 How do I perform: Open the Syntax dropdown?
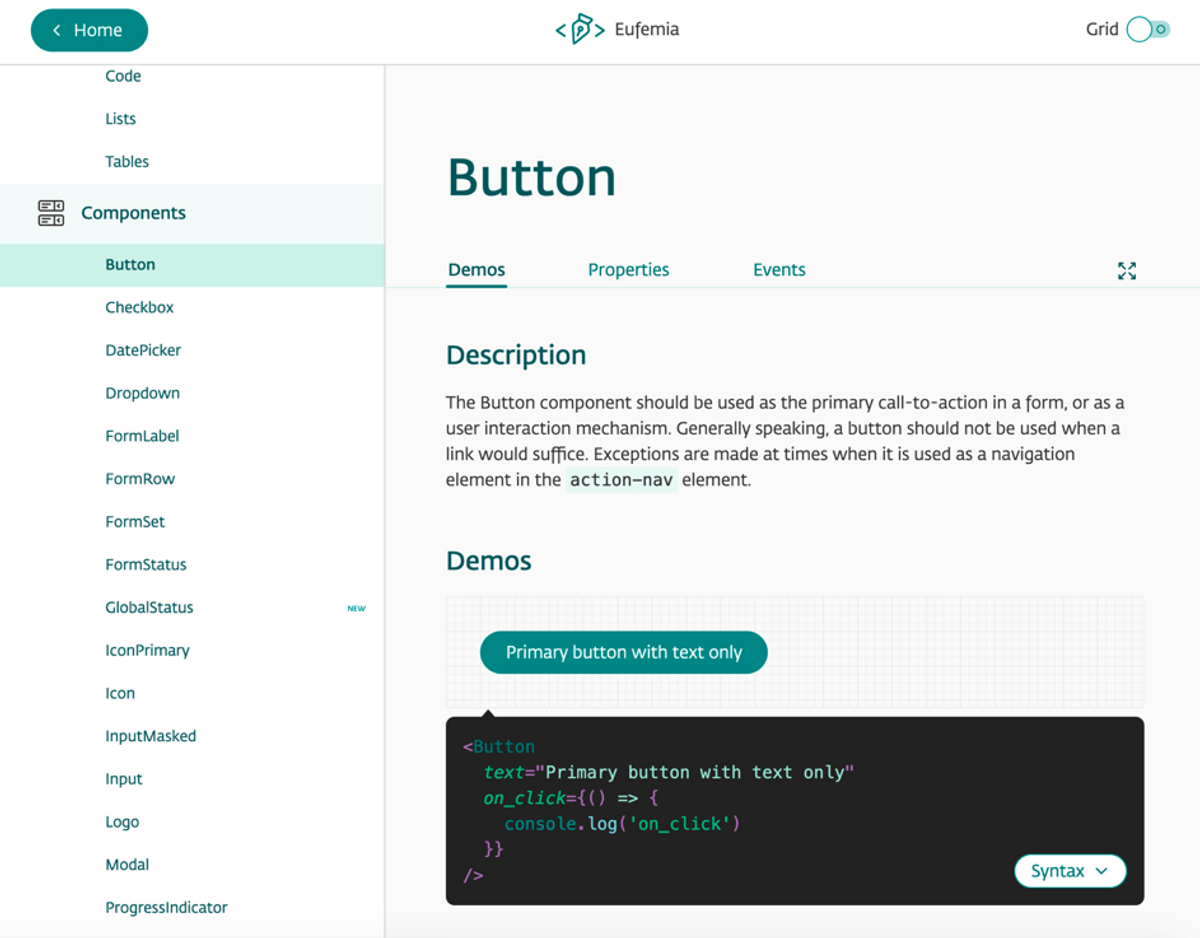(1070, 871)
